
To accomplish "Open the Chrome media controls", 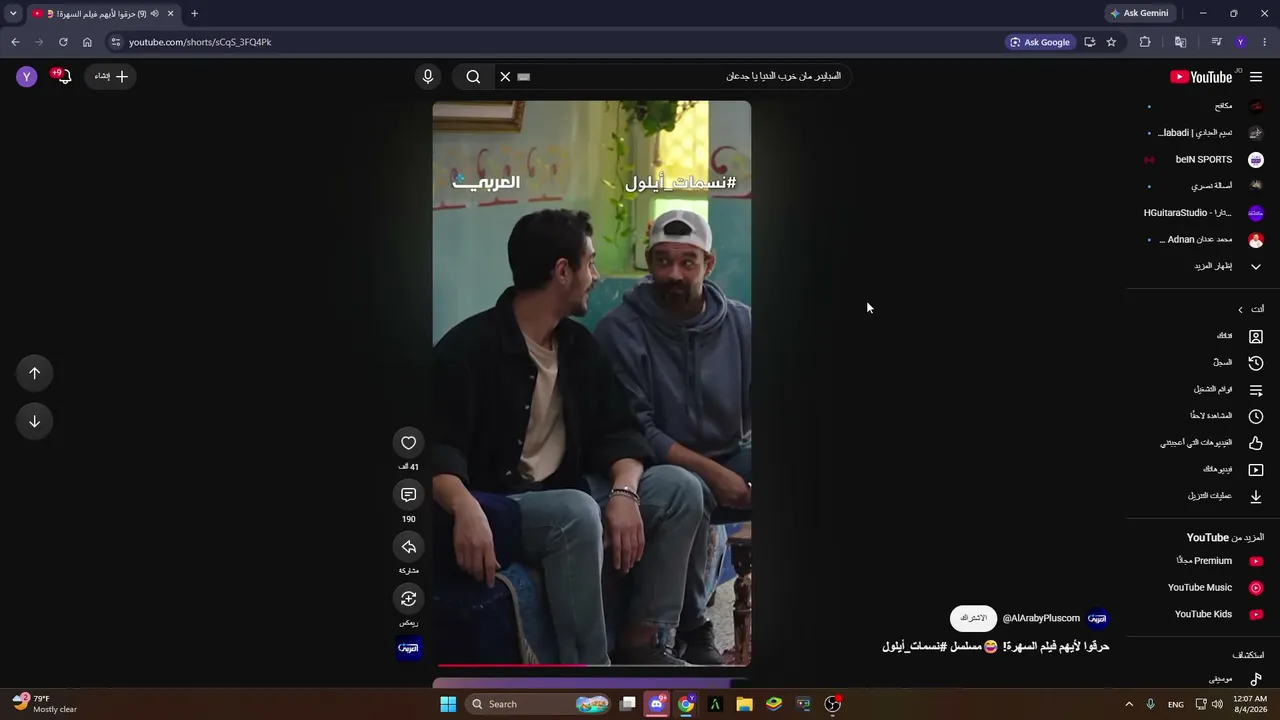I will point(1216,42).
